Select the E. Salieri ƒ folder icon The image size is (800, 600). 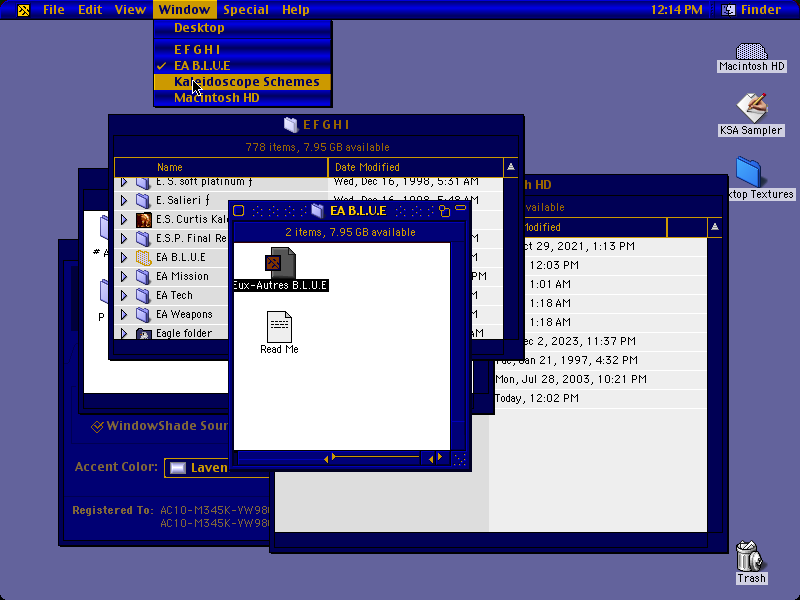[x=143, y=200]
